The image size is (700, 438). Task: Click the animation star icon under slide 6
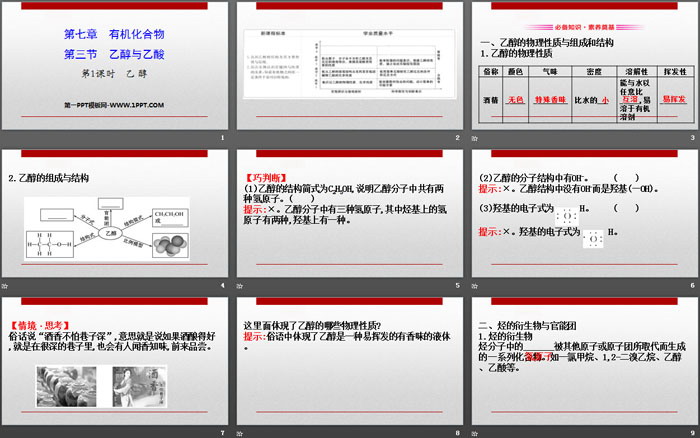point(475,286)
